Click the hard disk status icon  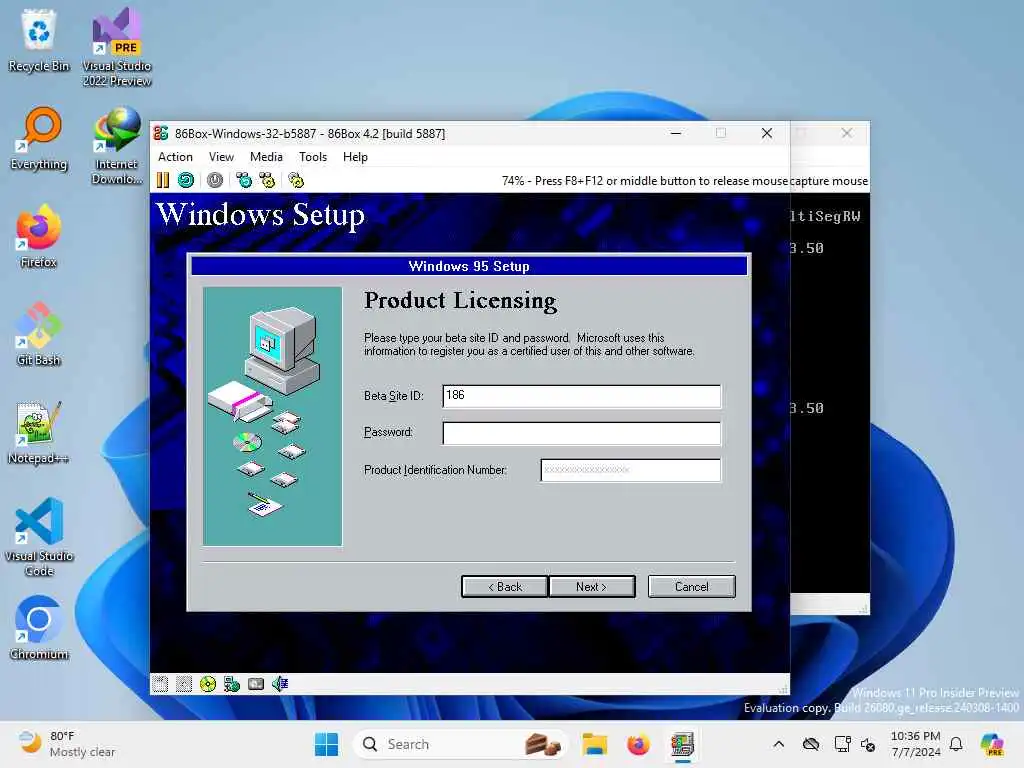(256, 684)
